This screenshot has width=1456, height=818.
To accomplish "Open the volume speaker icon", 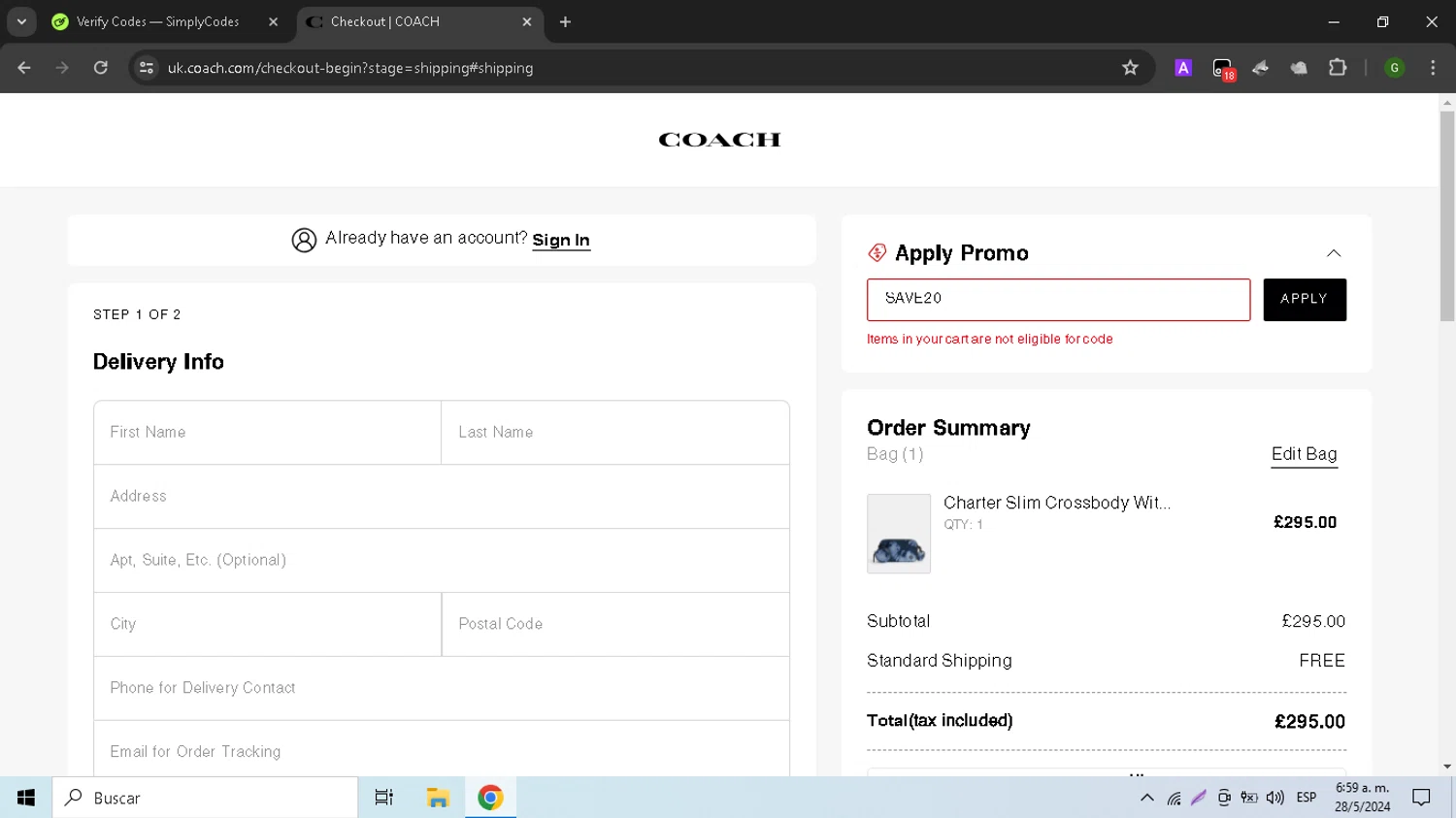I will tap(1275, 798).
